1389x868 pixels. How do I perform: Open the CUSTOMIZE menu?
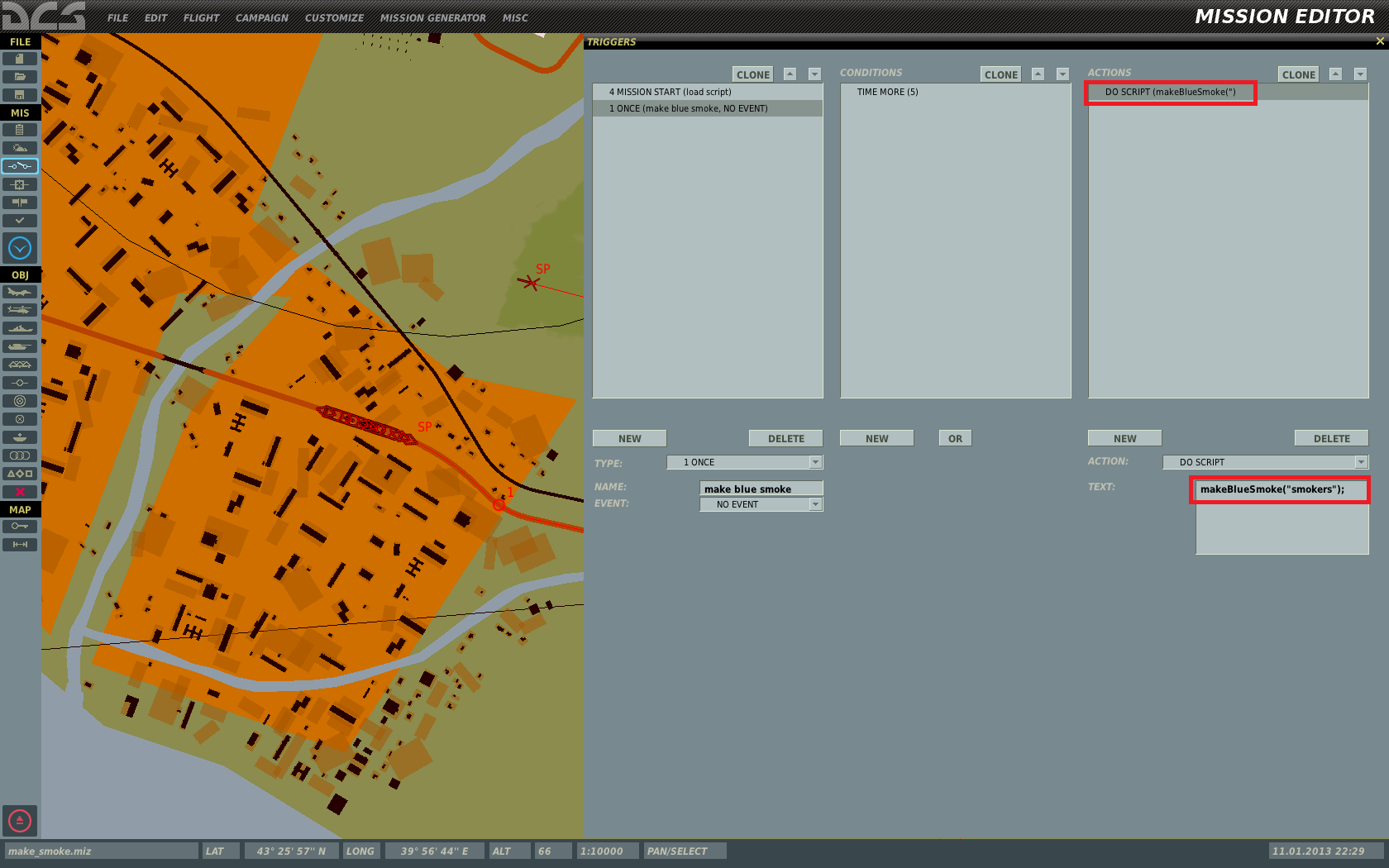coord(334,17)
